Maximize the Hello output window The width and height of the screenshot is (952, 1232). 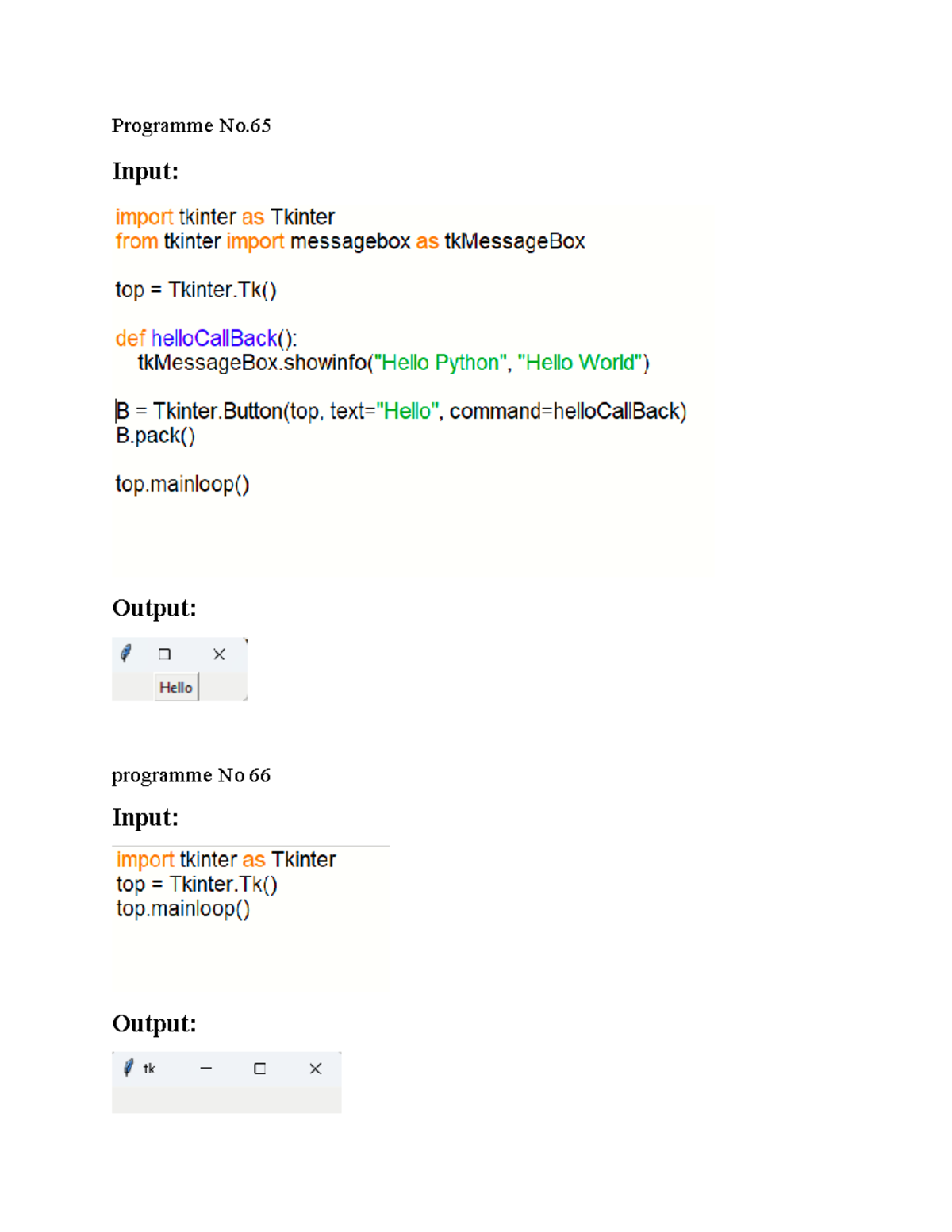pos(164,654)
